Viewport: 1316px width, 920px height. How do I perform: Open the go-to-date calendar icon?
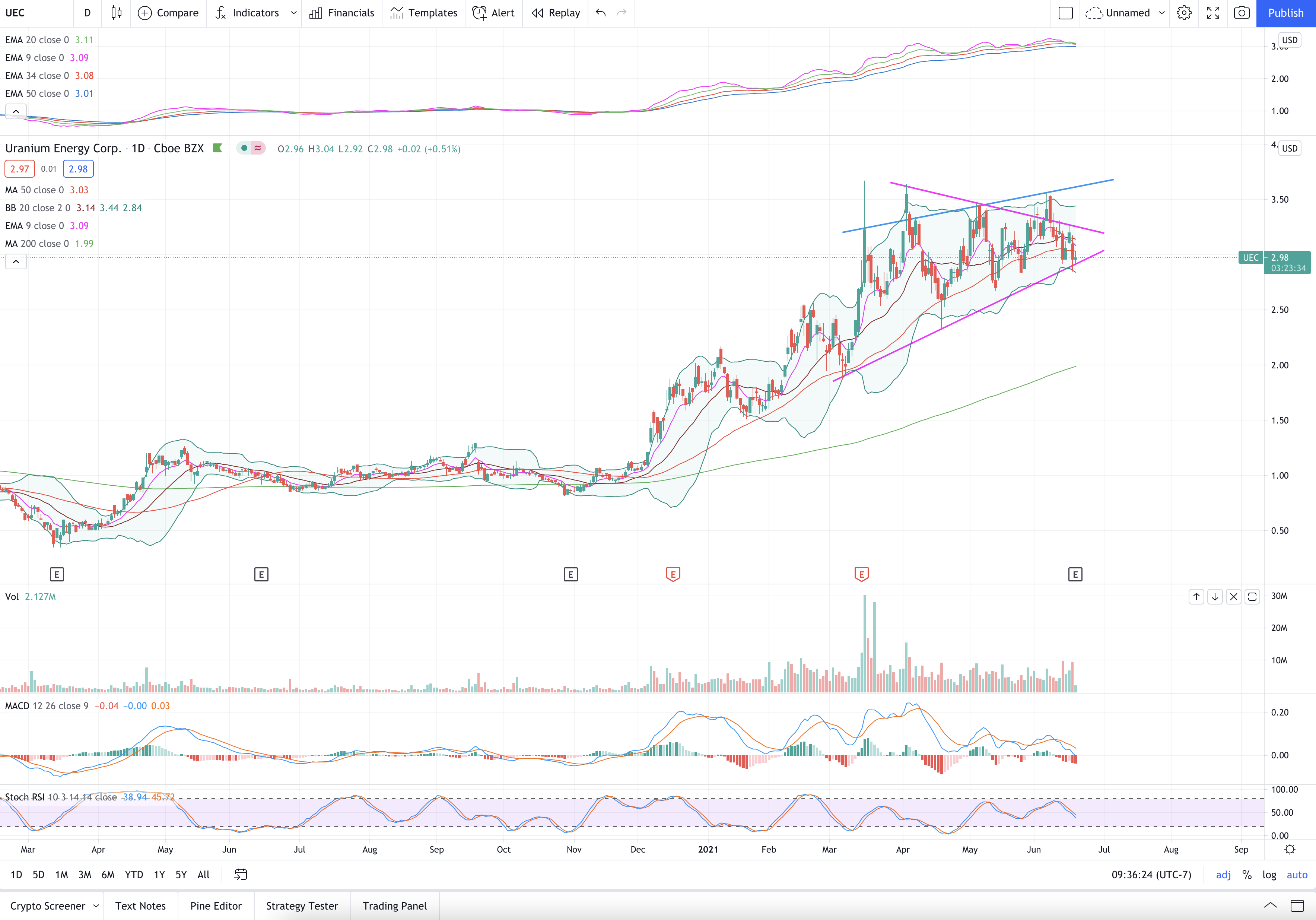(x=241, y=874)
